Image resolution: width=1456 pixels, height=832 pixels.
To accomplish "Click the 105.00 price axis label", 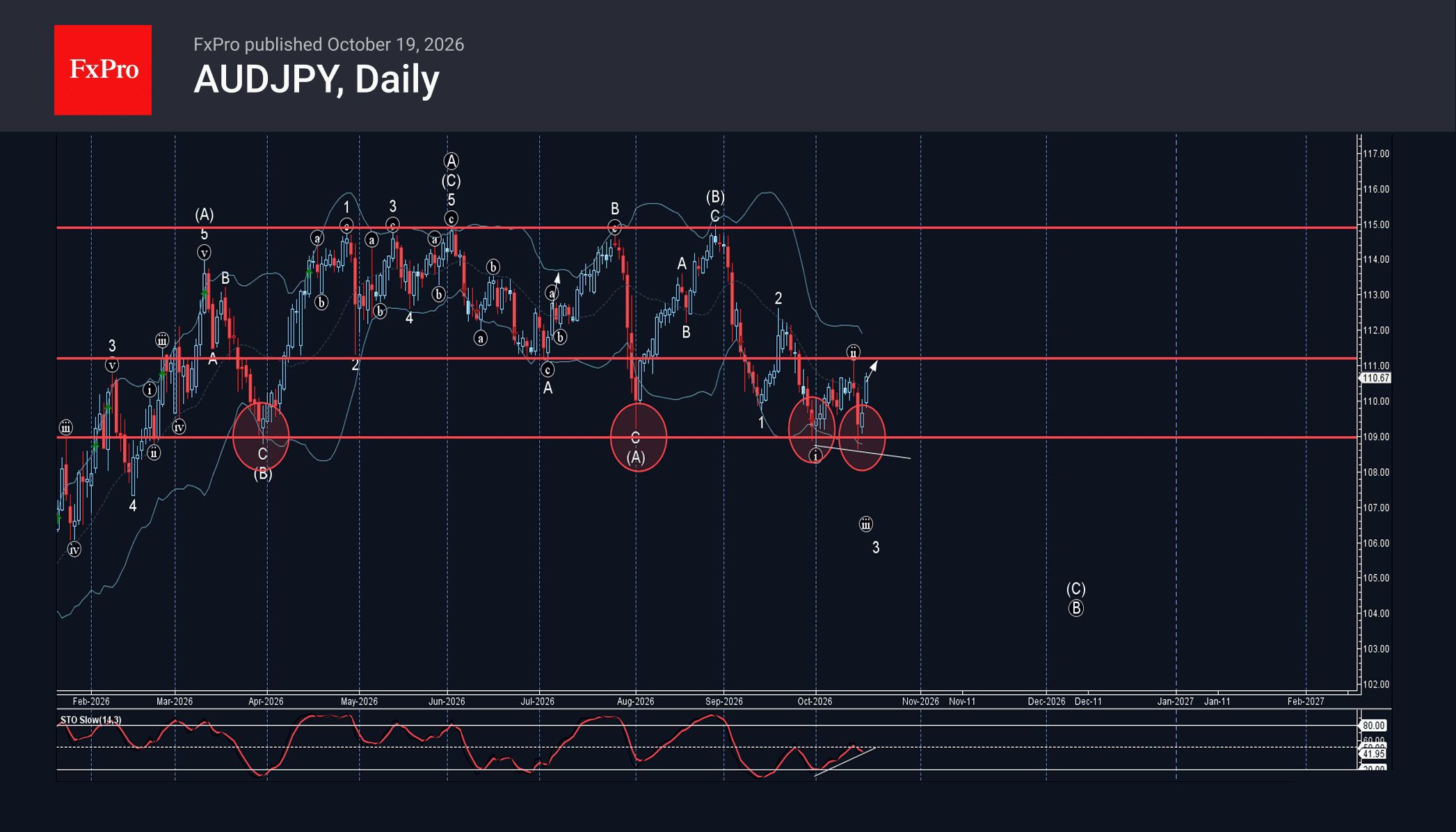I will click(1376, 578).
